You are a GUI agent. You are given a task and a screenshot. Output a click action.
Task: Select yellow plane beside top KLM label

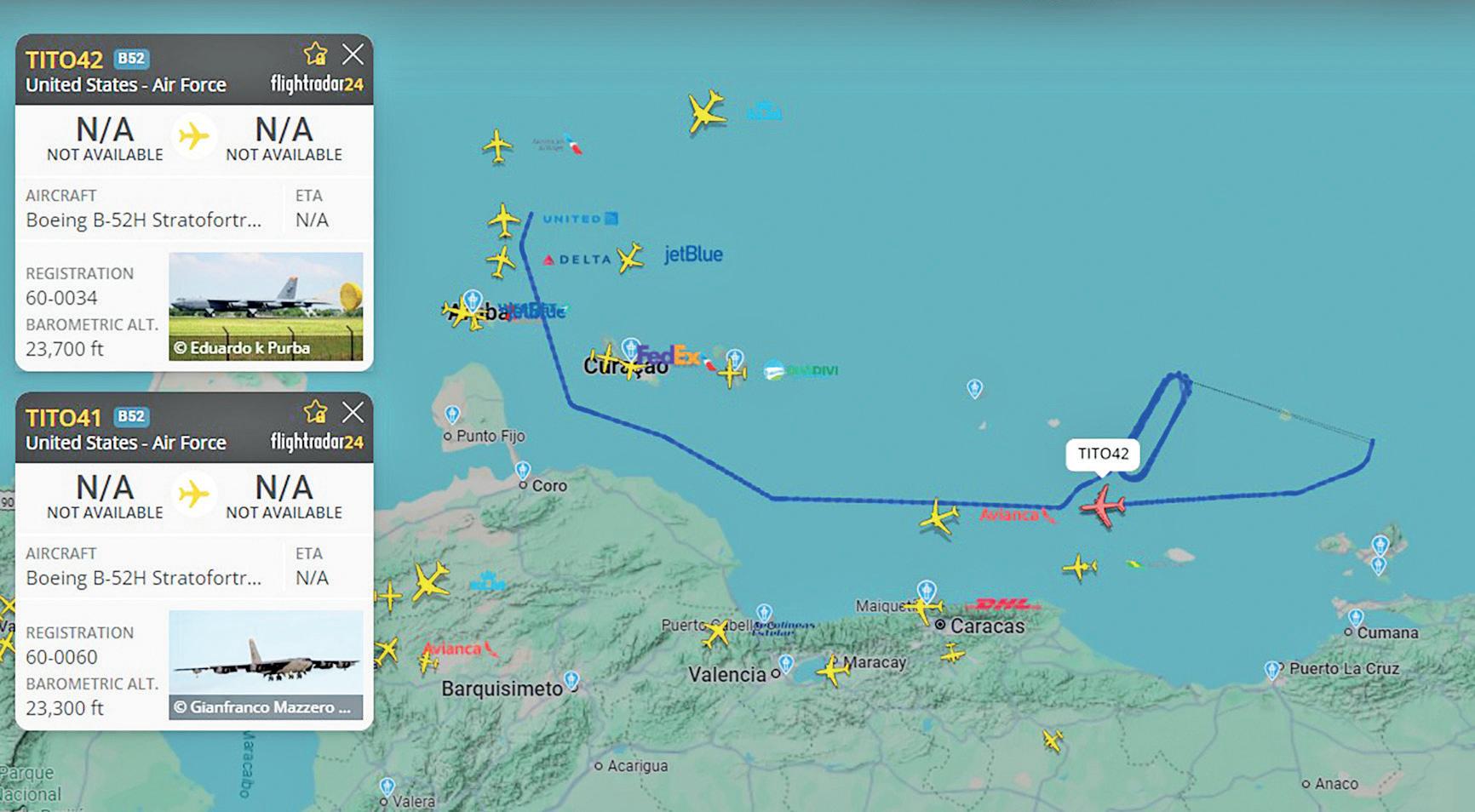tap(707, 112)
